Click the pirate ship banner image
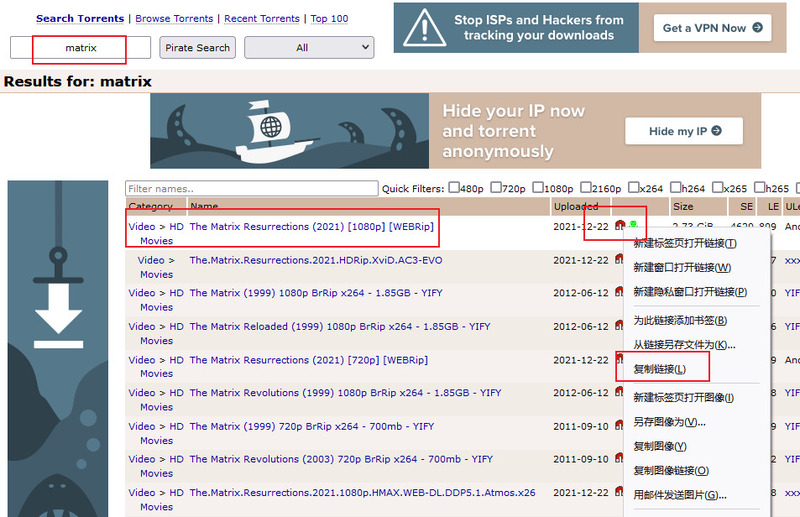Screen dimensions: 800x517 (290, 131)
